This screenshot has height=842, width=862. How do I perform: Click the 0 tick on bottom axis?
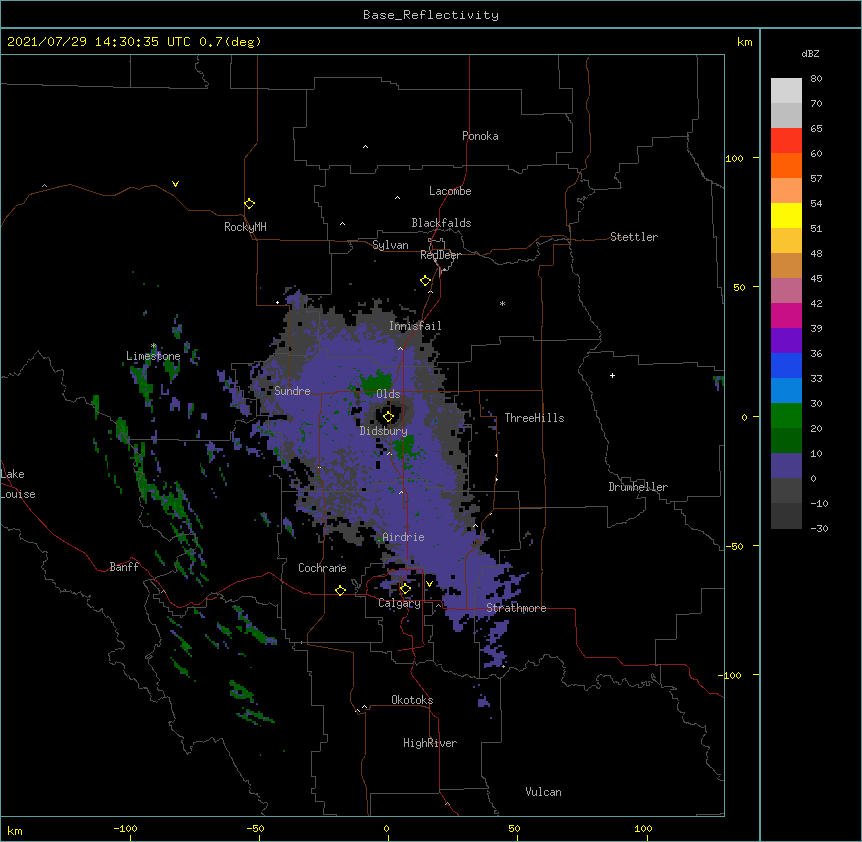pyautogui.click(x=386, y=828)
